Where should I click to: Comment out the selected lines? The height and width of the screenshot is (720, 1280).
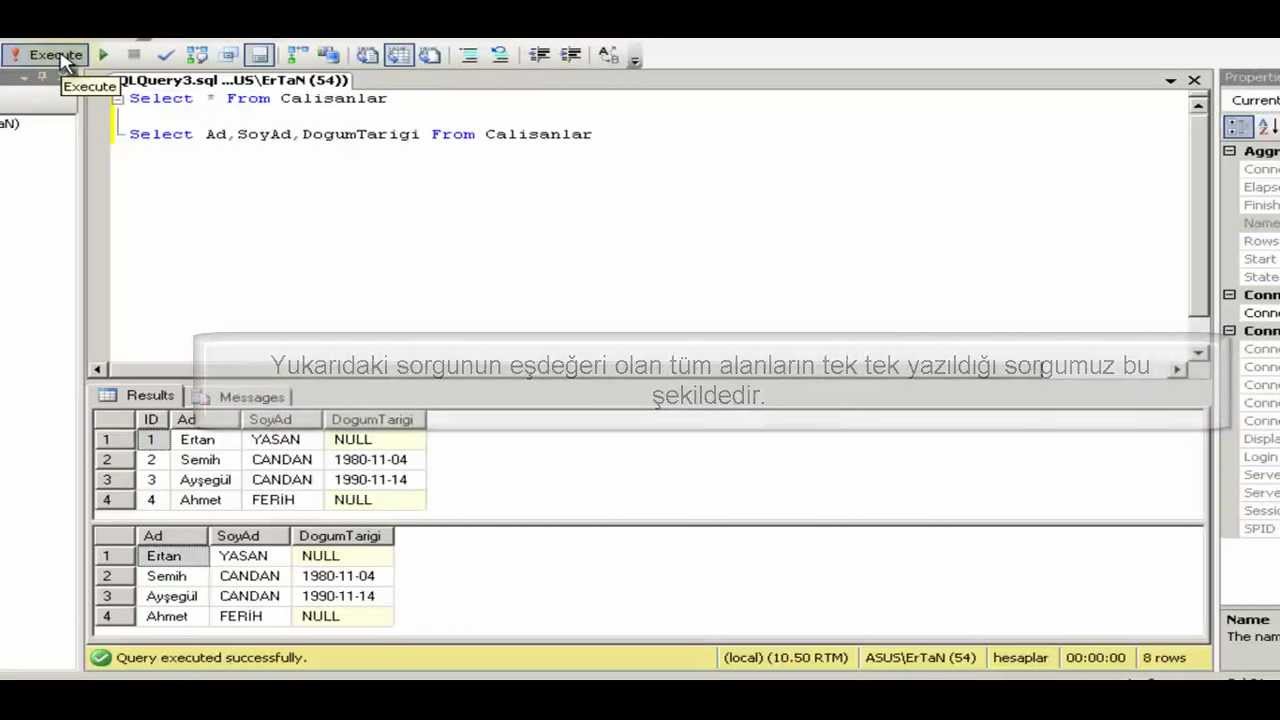pyautogui.click(x=468, y=55)
